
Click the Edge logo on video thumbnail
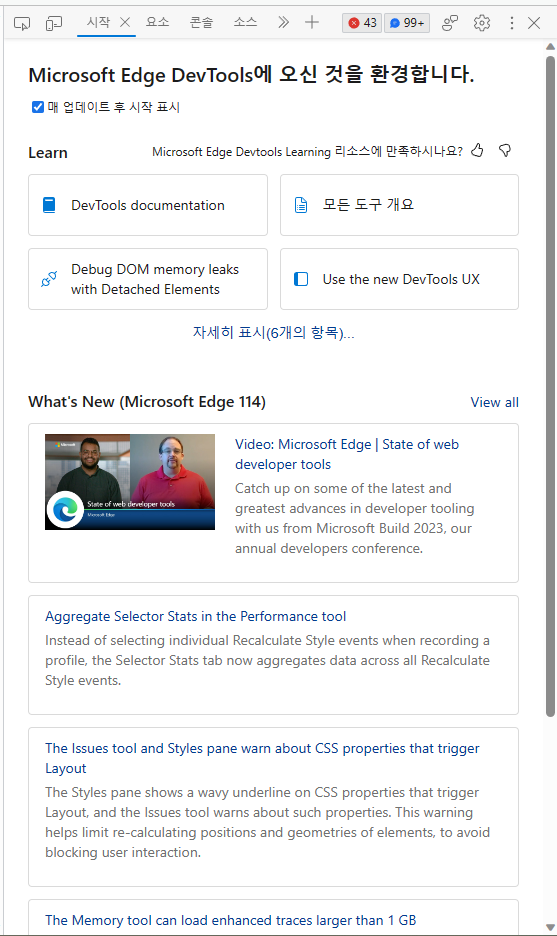coord(65,510)
